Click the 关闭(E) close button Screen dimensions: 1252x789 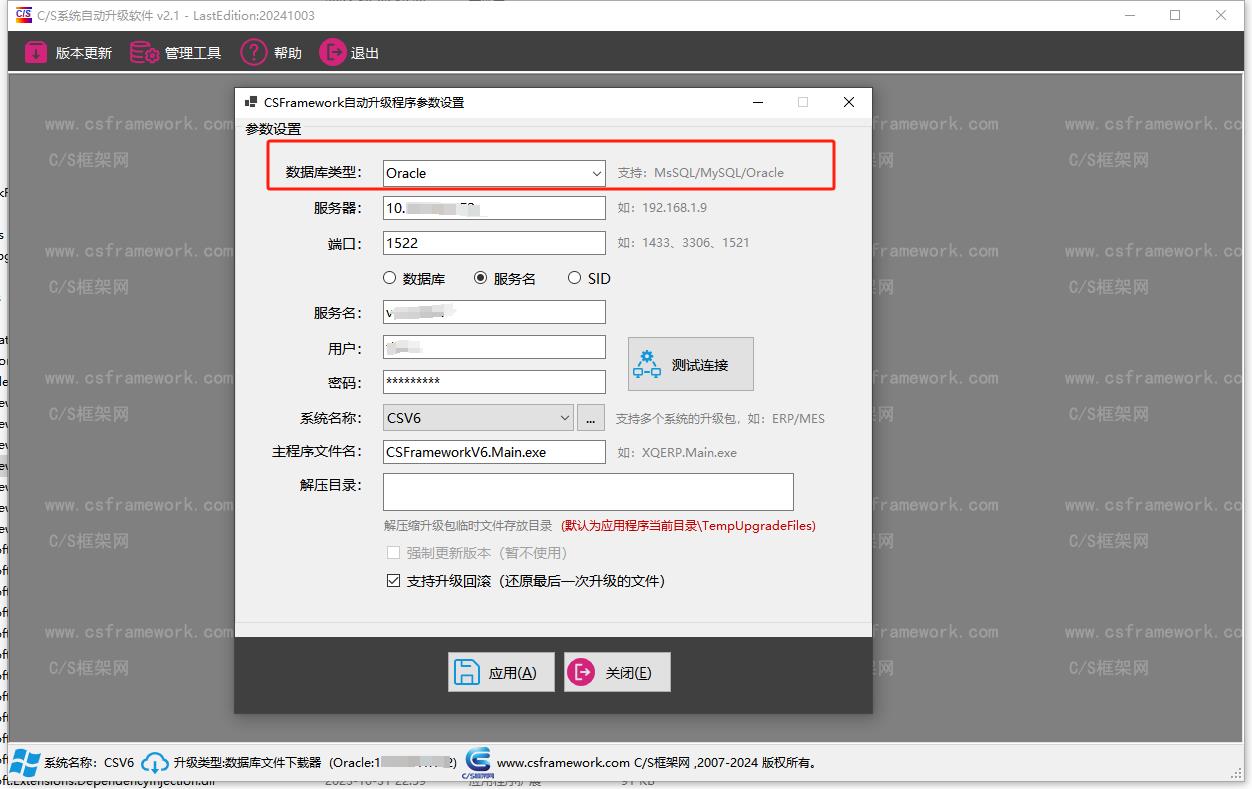[617, 671]
